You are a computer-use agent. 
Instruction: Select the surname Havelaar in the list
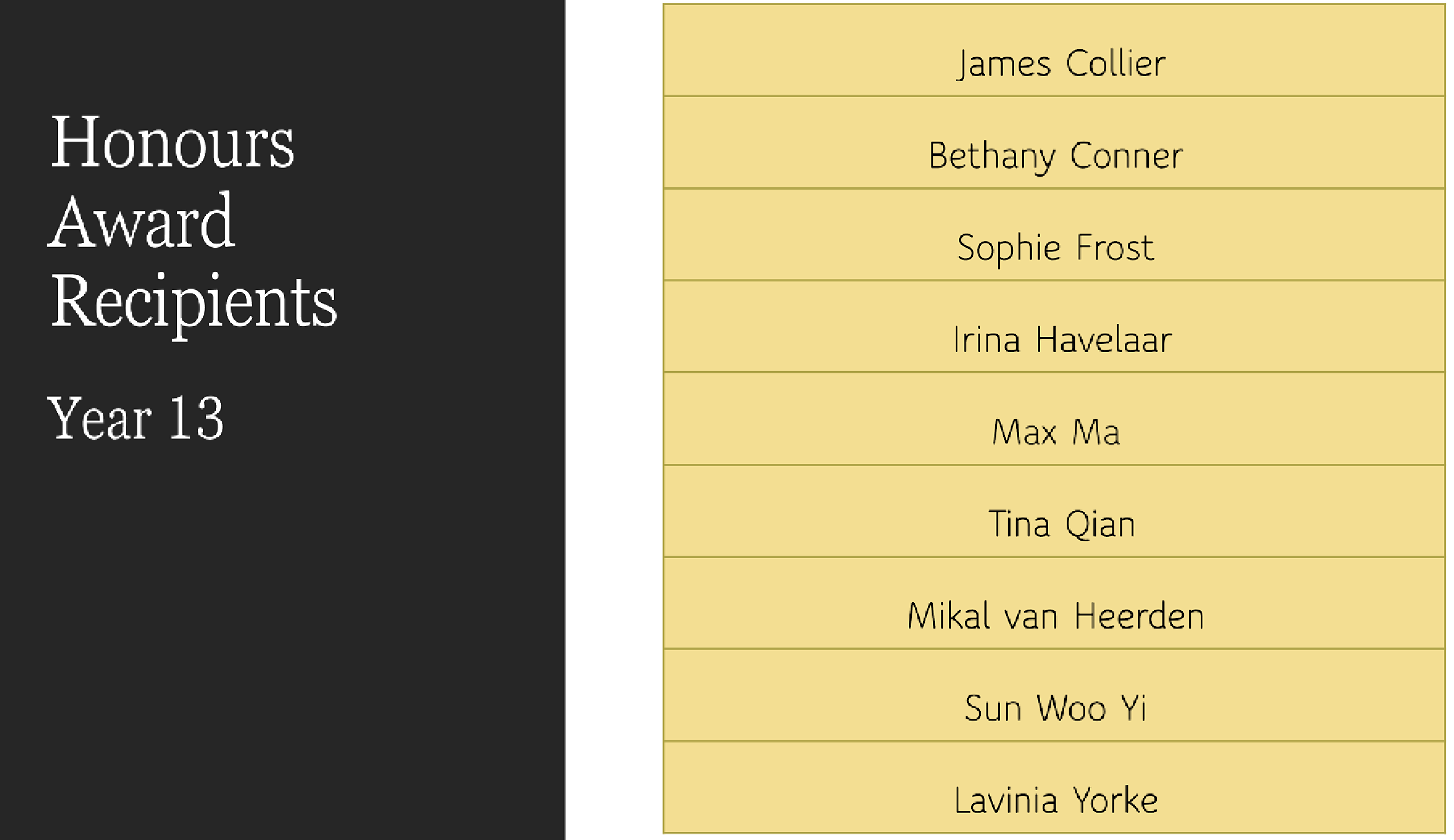click(1104, 340)
